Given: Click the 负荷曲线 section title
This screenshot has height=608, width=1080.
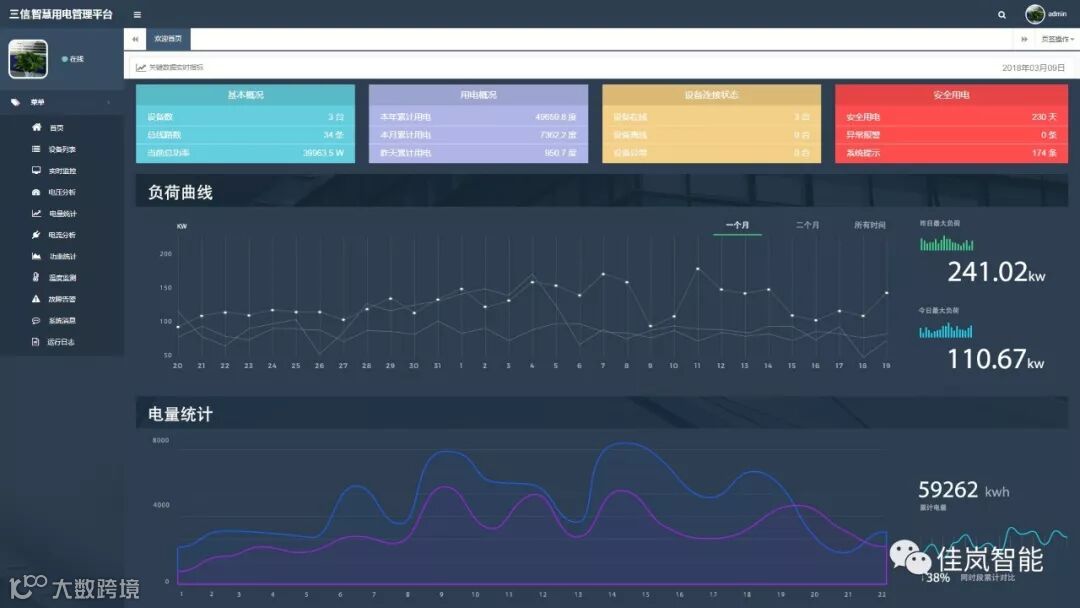Looking at the screenshot, I should pos(180,192).
